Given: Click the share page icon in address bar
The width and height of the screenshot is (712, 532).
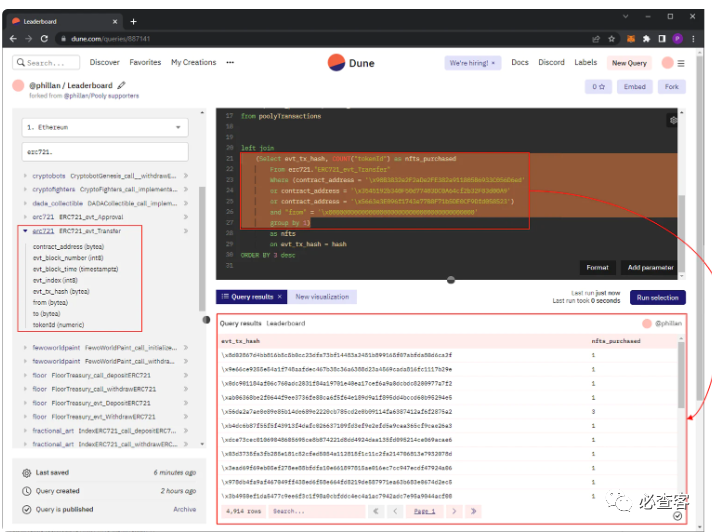Looking at the screenshot, I should pyautogui.click(x=596, y=39).
